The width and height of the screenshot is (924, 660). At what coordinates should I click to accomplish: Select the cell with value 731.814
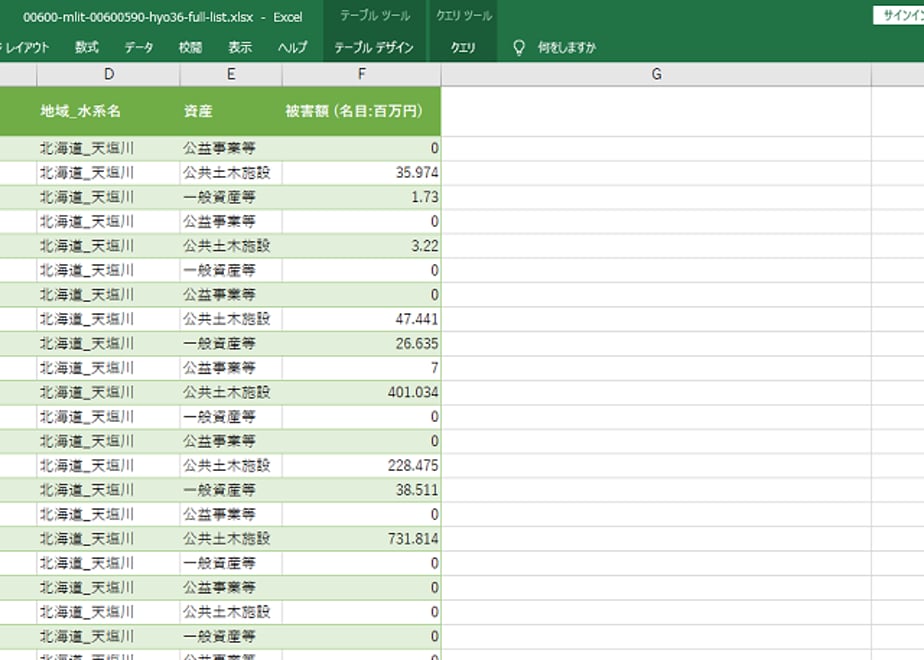click(362, 539)
